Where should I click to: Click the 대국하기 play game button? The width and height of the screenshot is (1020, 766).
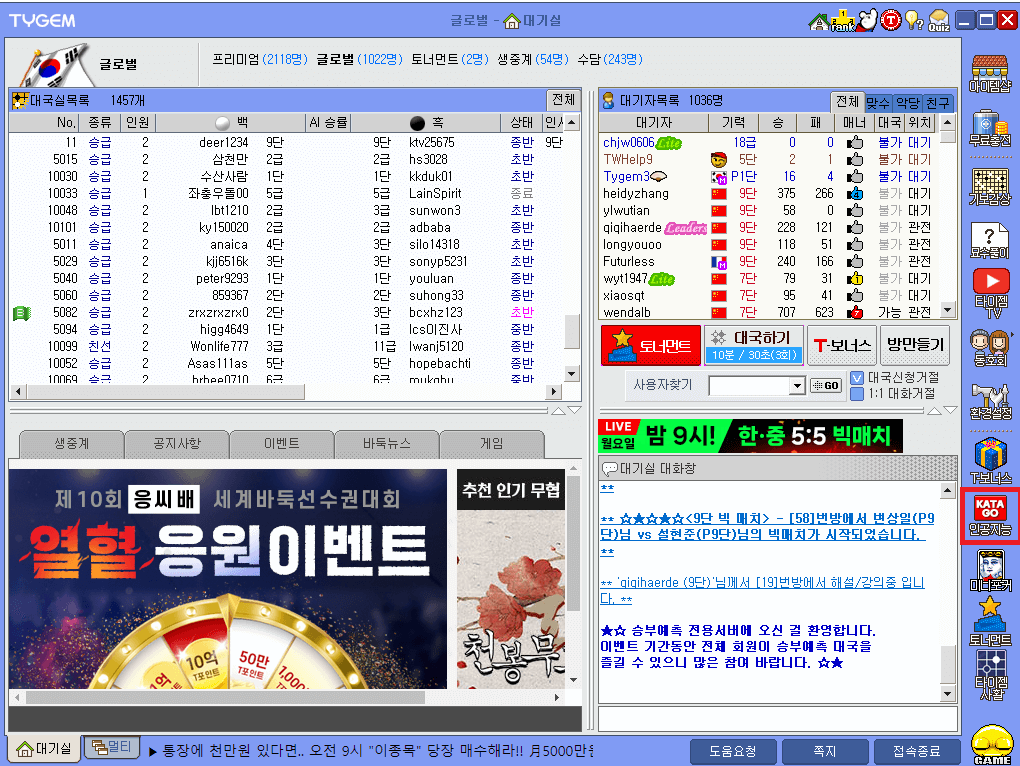click(754, 345)
